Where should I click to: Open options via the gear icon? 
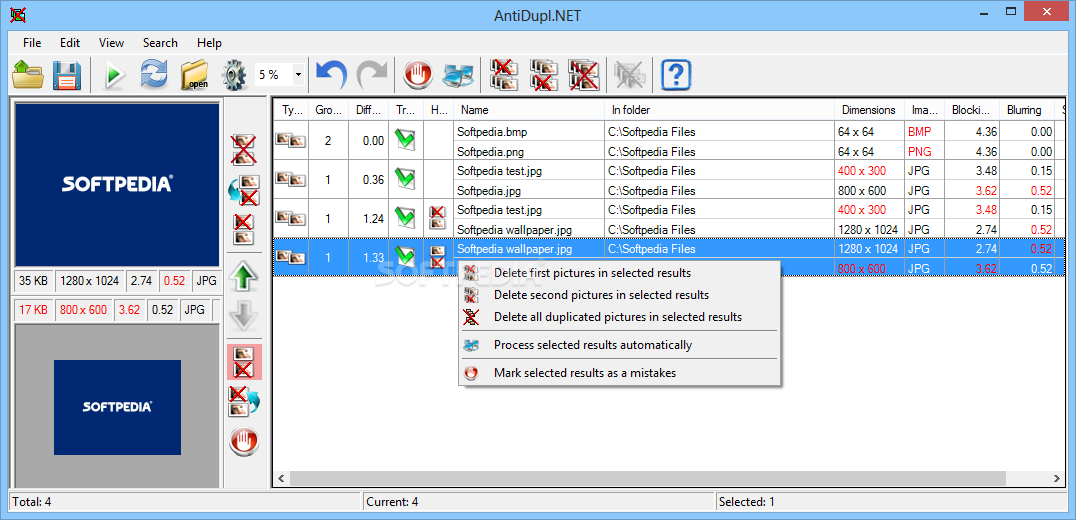pyautogui.click(x=234, y=74)
